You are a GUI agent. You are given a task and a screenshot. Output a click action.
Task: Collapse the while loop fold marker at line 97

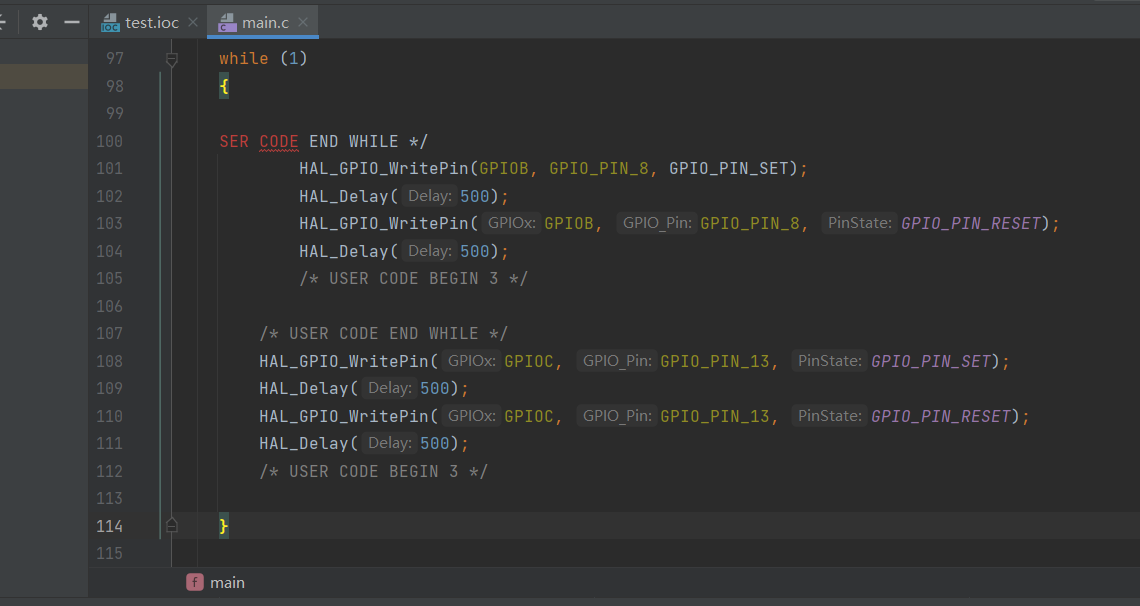pos(172,59)
